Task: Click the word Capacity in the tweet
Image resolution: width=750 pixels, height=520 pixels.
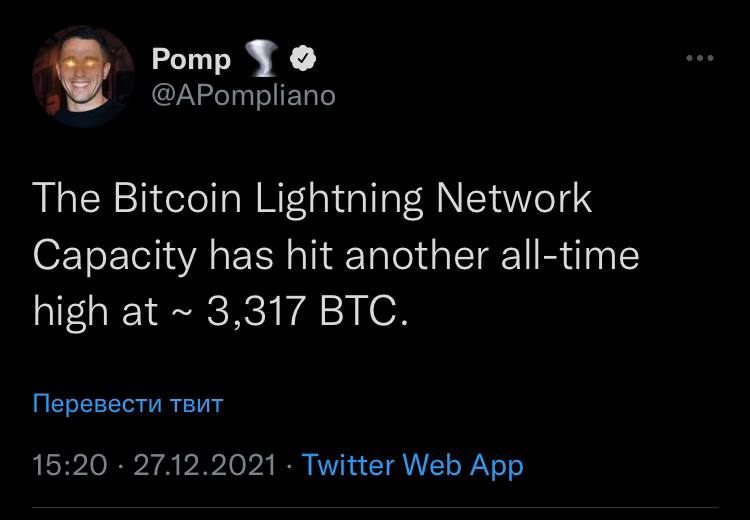Action: point(114,256)
